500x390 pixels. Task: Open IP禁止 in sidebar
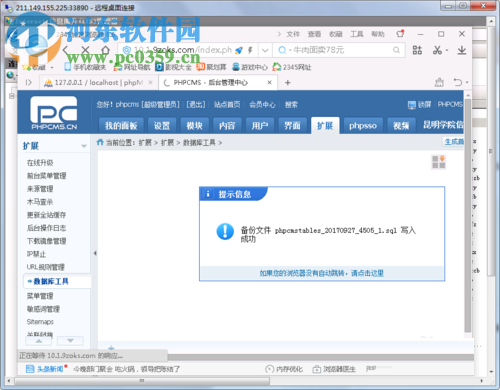click(36, 254)
